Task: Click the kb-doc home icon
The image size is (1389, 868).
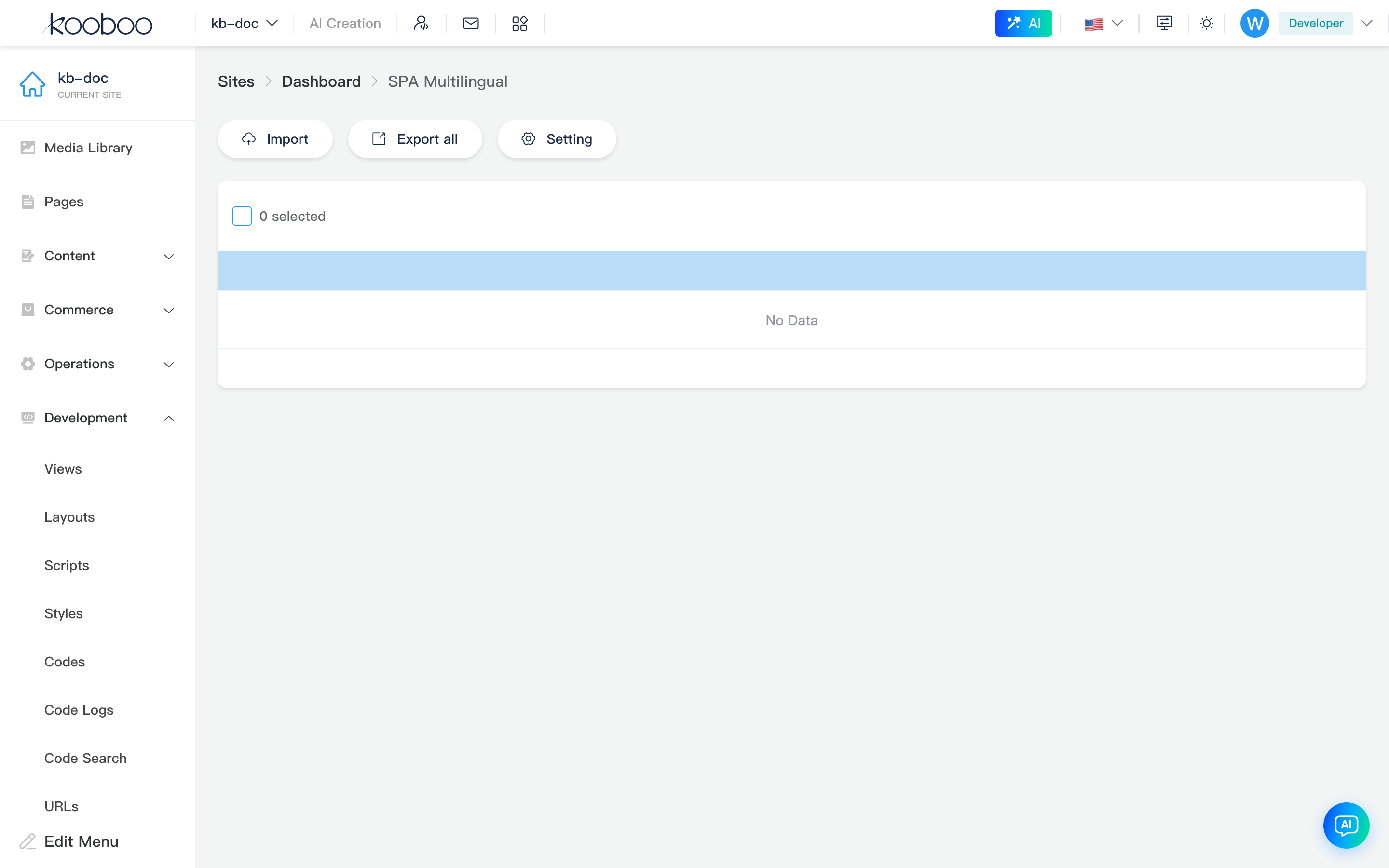Action: click(32, 84)
